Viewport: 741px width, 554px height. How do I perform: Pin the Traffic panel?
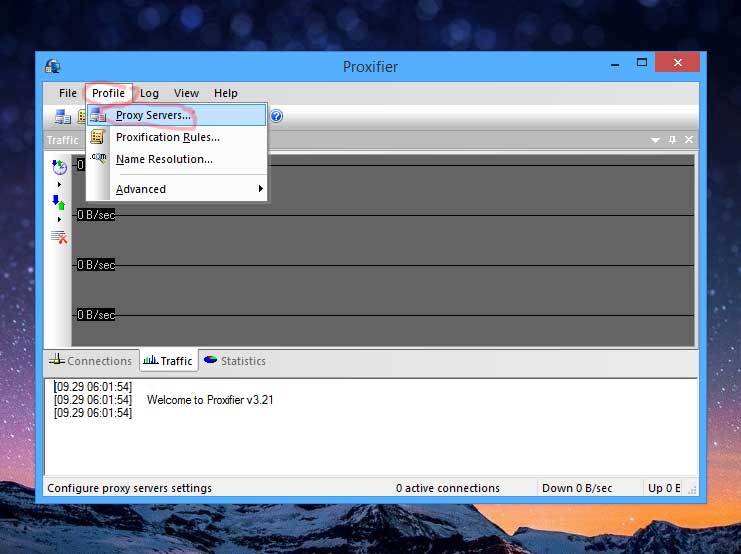click(672, 139)
